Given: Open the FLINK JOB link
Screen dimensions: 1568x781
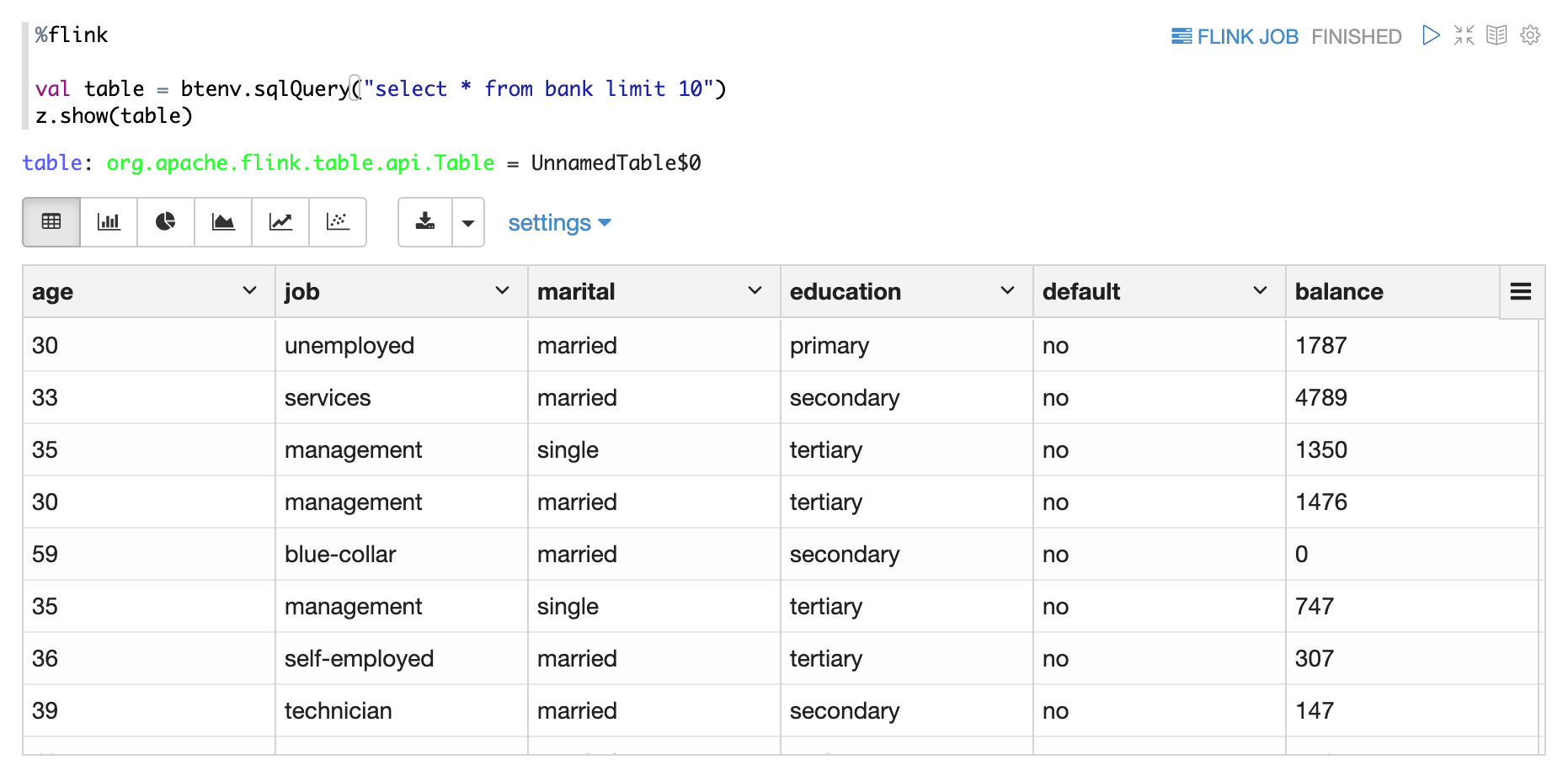Looking at the screenshot, I should (x=1235, y=37).
